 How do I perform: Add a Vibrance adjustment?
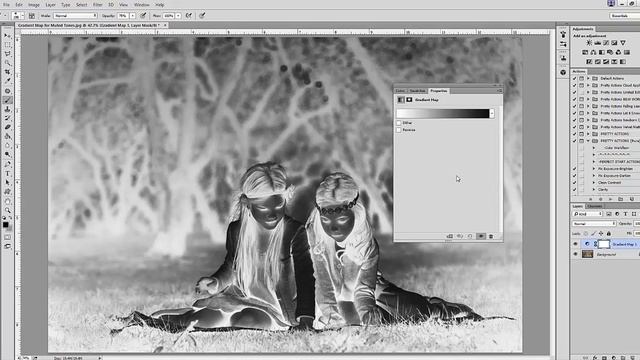click(x=623, y=43)
